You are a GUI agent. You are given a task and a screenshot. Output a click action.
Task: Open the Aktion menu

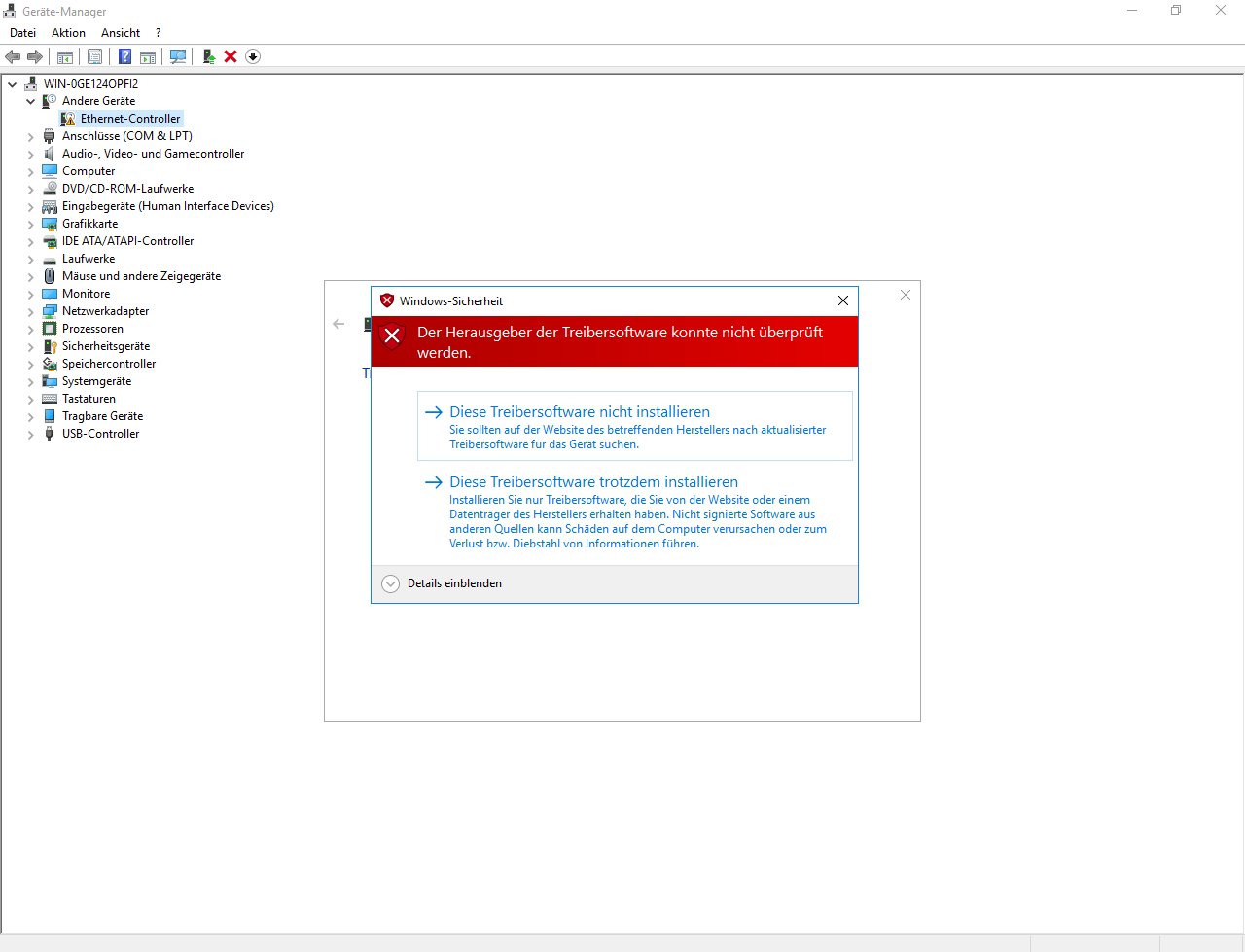(68, 33)
